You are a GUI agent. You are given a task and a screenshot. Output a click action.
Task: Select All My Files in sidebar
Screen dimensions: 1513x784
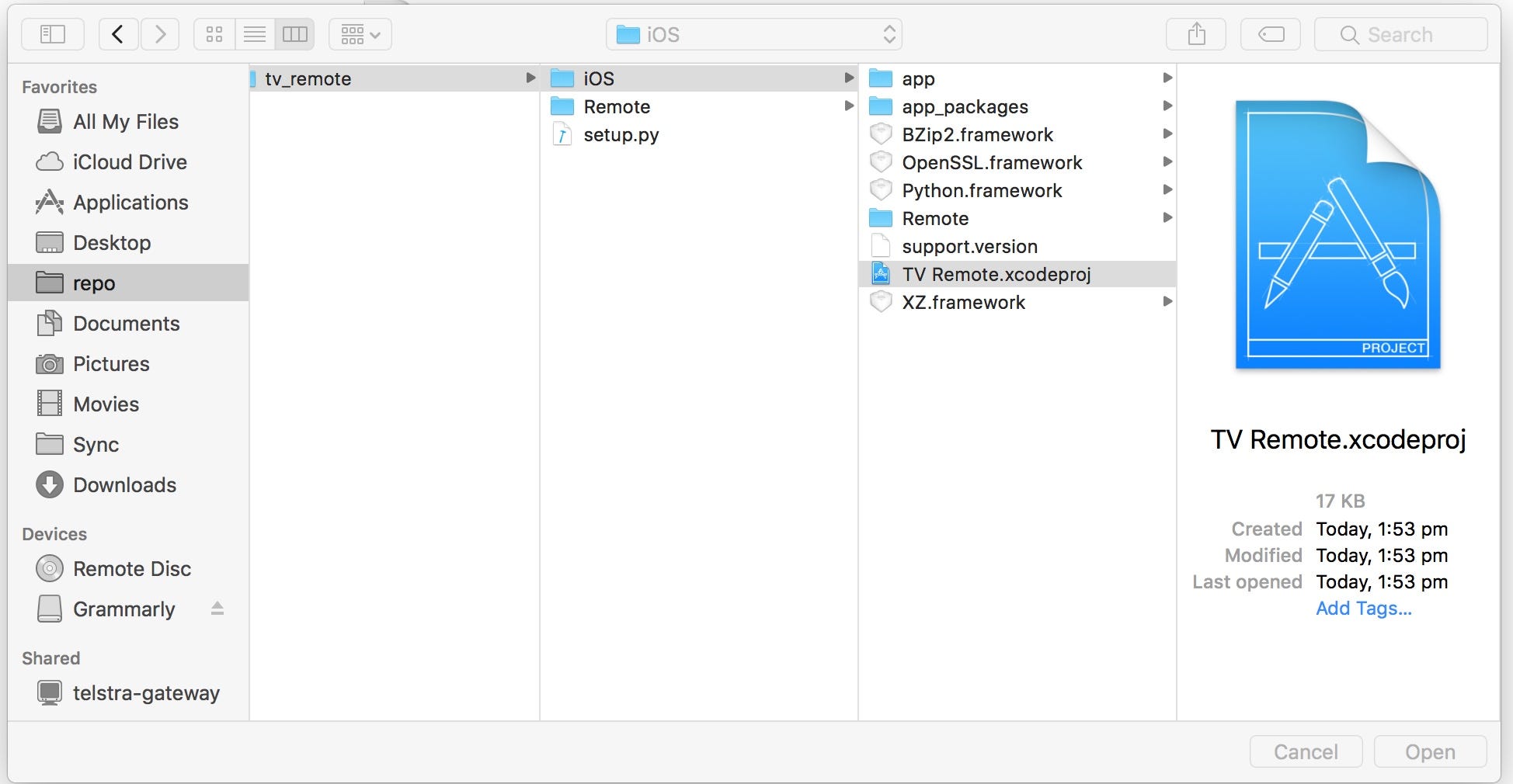pos(128,122)
